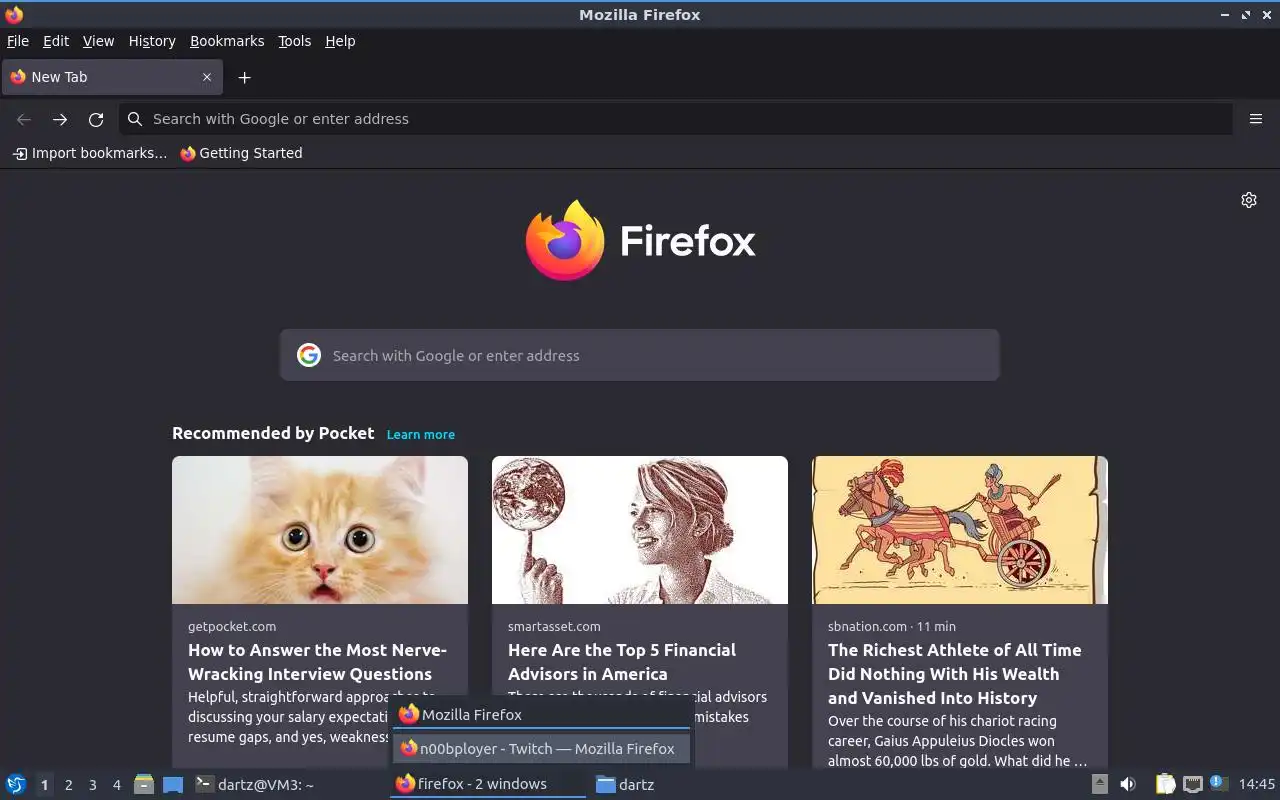The image size is (1280, 800).
Task: Open the chariot racer article thumbnail
Action: pyautogui.click(x=960, y=530)
